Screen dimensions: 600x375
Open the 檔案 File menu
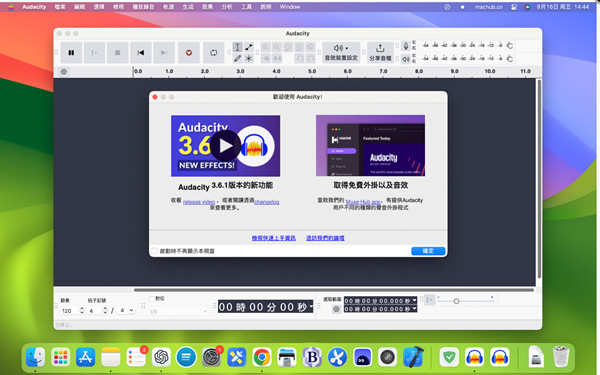[60, 7]
